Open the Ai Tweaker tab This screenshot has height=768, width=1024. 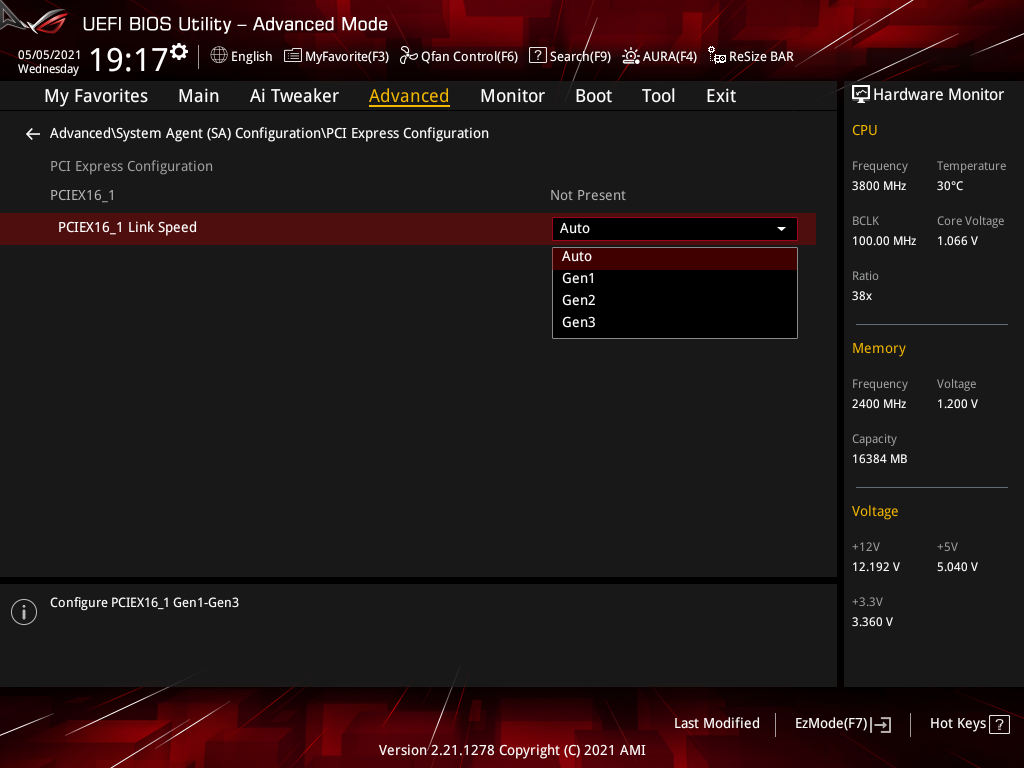click(x=294, y=96)
